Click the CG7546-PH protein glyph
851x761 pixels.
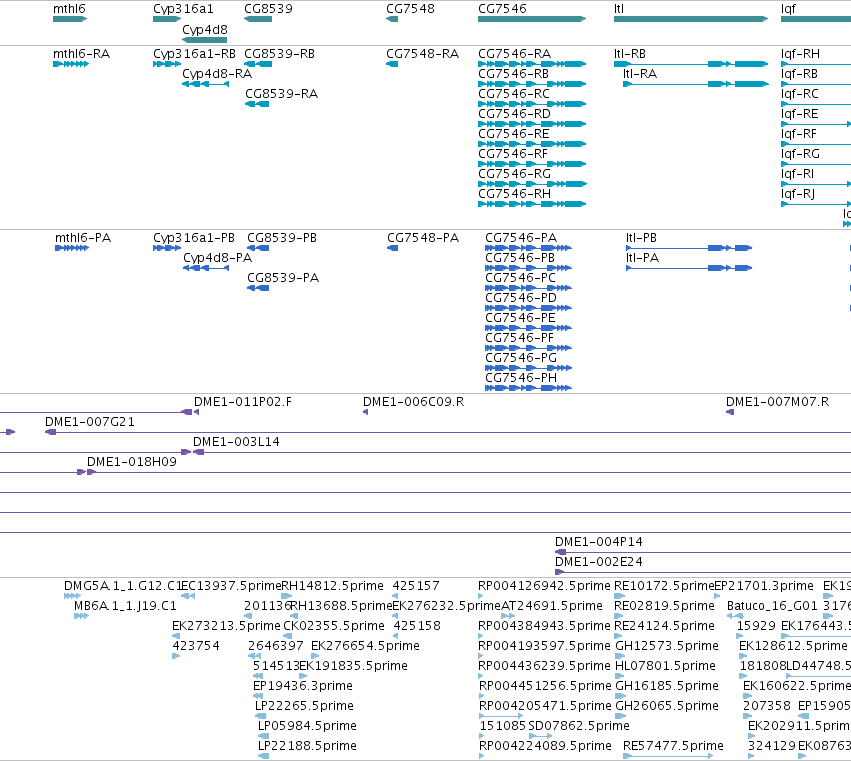coord(529,388)
